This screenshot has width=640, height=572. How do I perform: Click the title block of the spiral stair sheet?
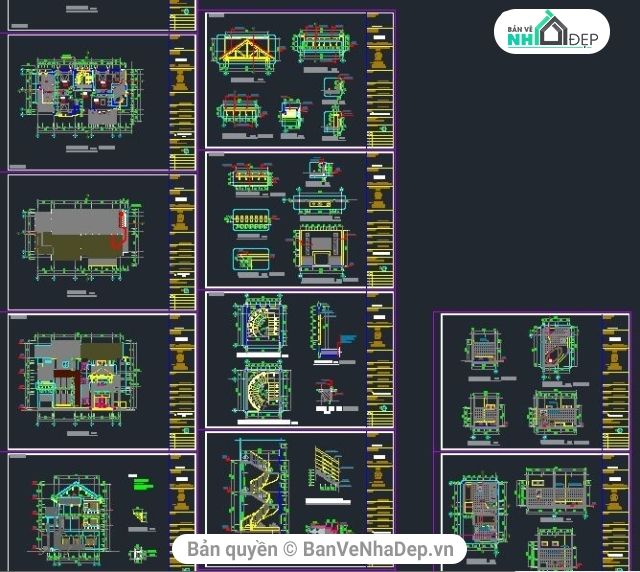(380, 358)
